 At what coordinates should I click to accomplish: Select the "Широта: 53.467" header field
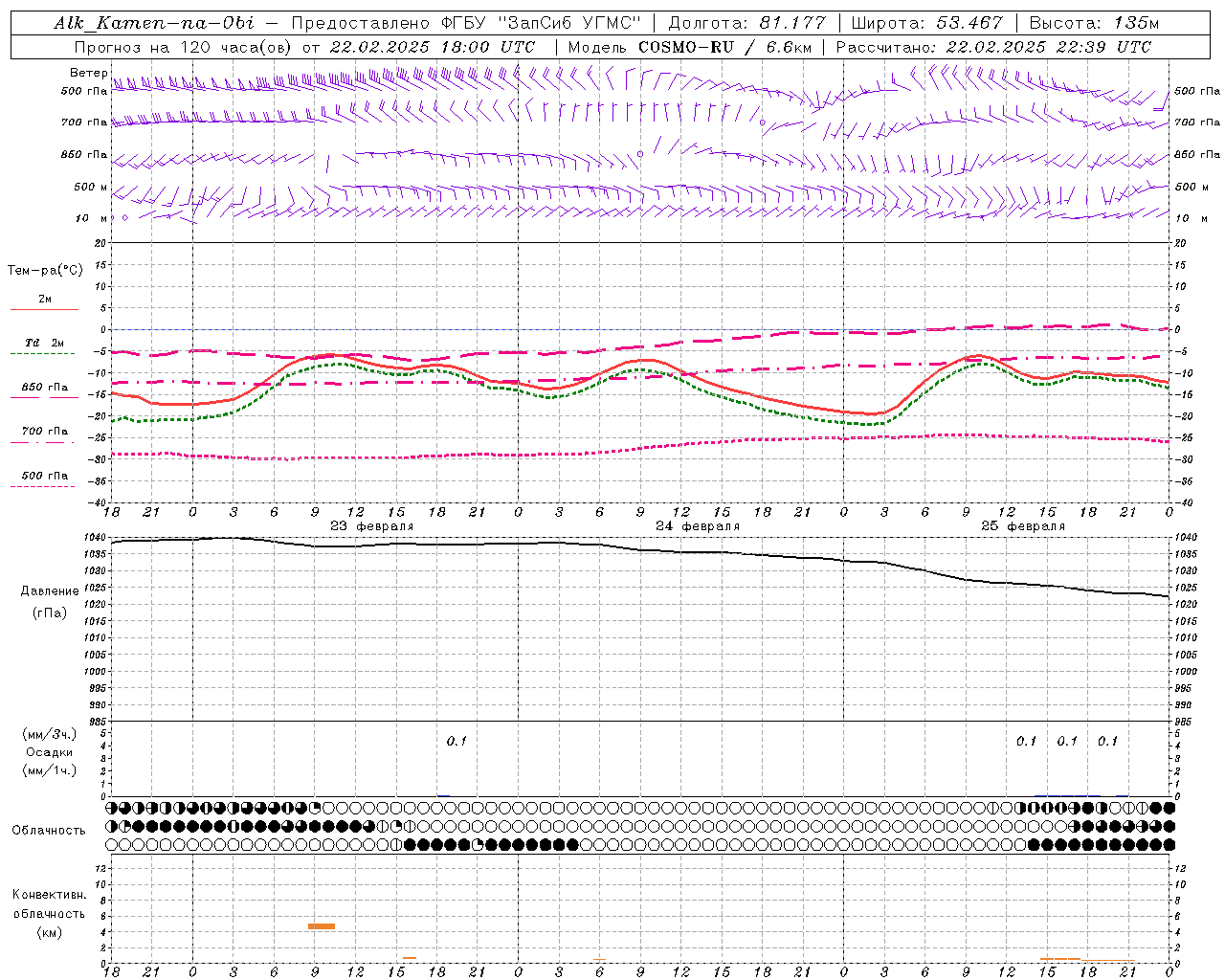(926, 23)
